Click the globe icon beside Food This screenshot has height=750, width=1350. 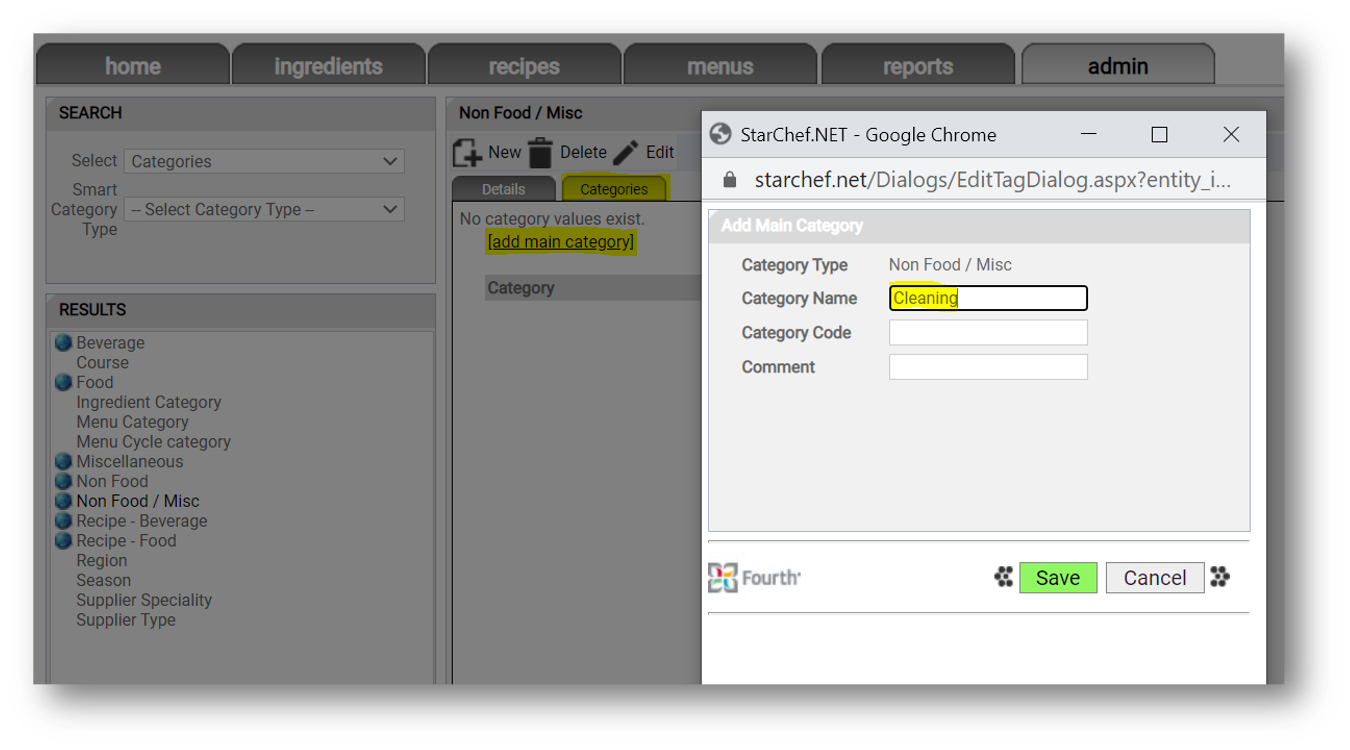pos(64,382)
